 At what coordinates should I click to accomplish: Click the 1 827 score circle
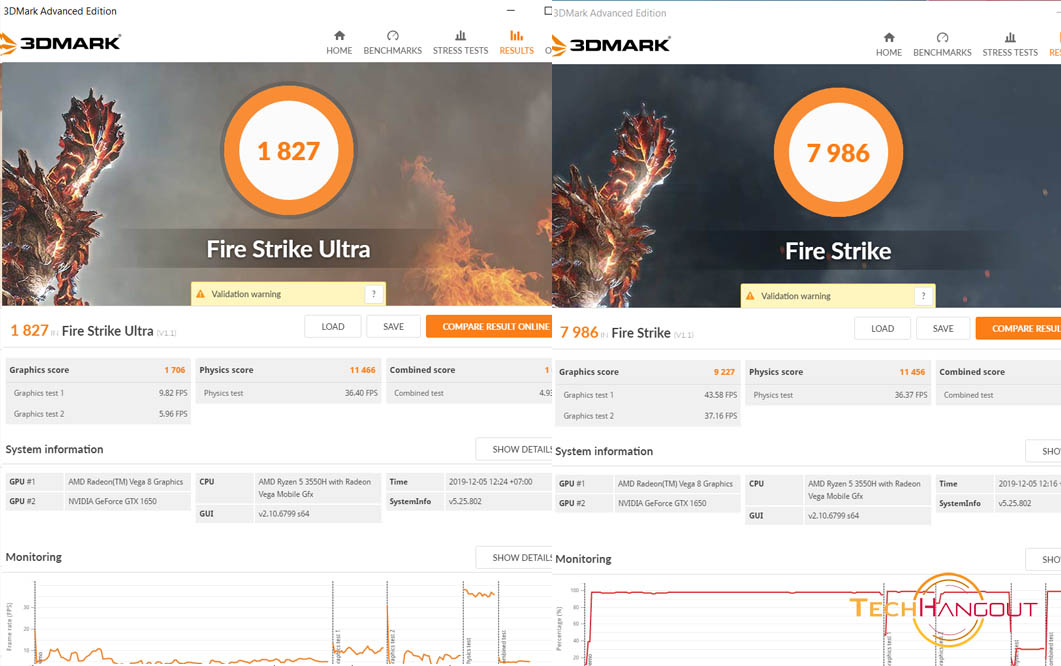pos(289,150)
